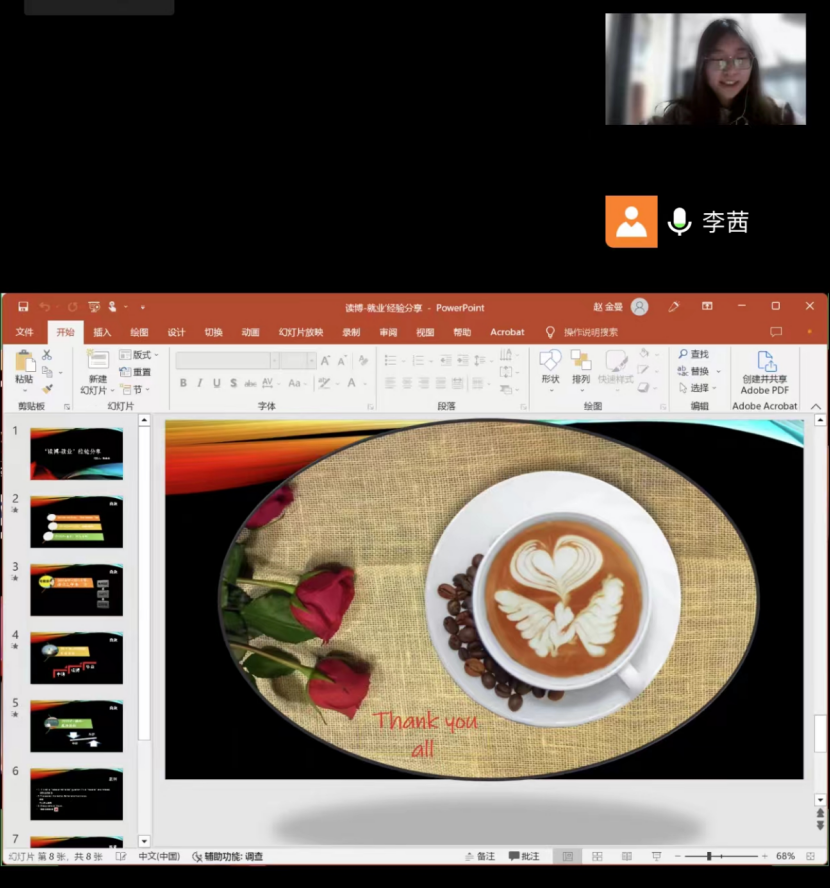Select slide 3 thumbnail
The image size is (830, 889).
coord(76,590)
